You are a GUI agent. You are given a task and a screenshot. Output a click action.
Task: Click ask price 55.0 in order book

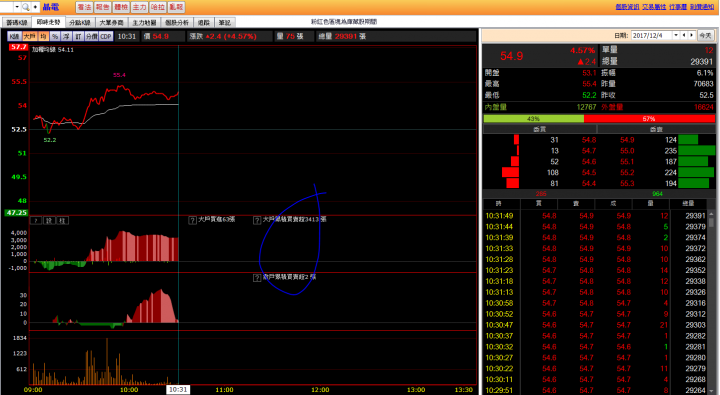tap(627, 151)
